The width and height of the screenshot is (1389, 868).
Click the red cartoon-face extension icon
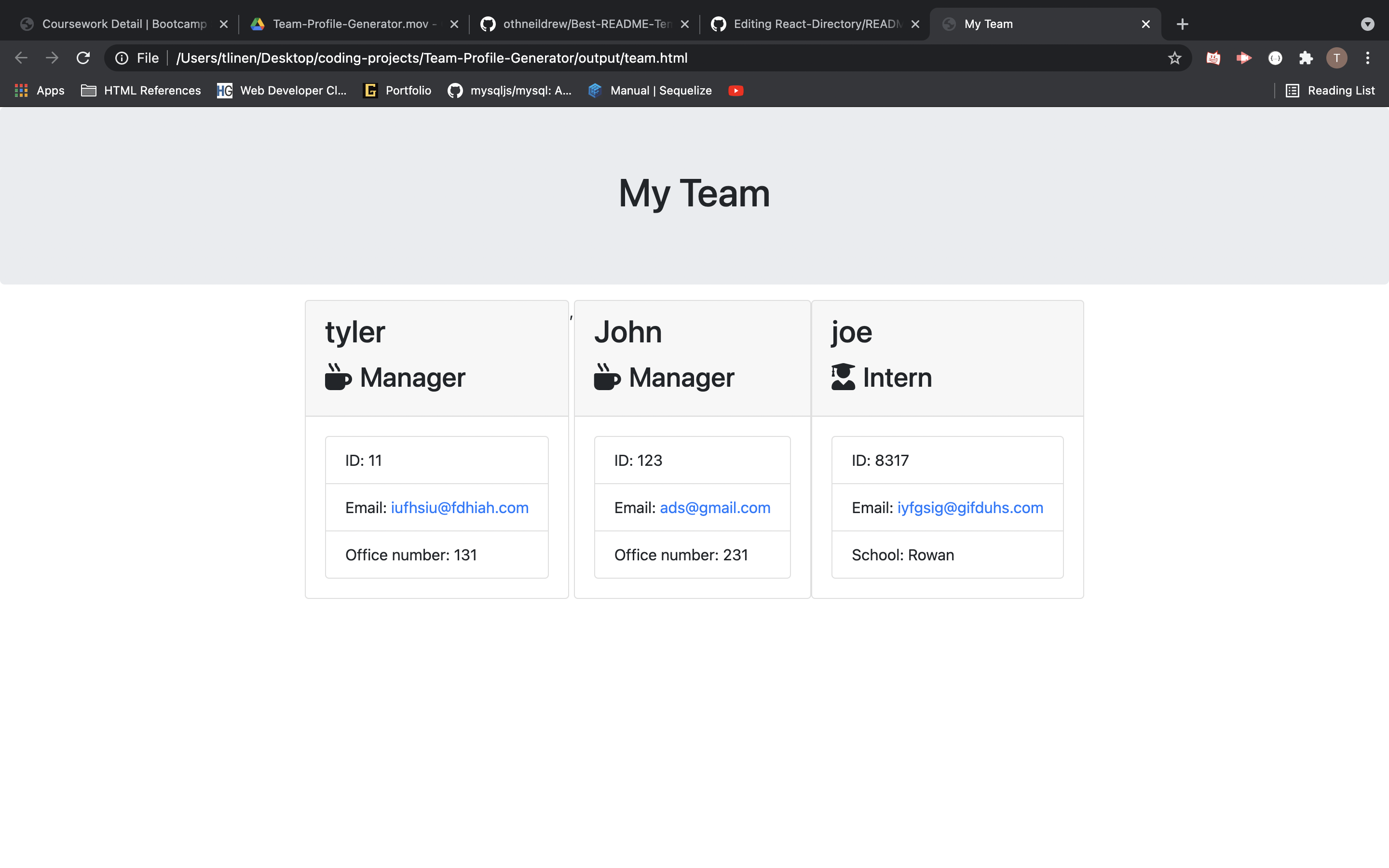point(1213,57)
